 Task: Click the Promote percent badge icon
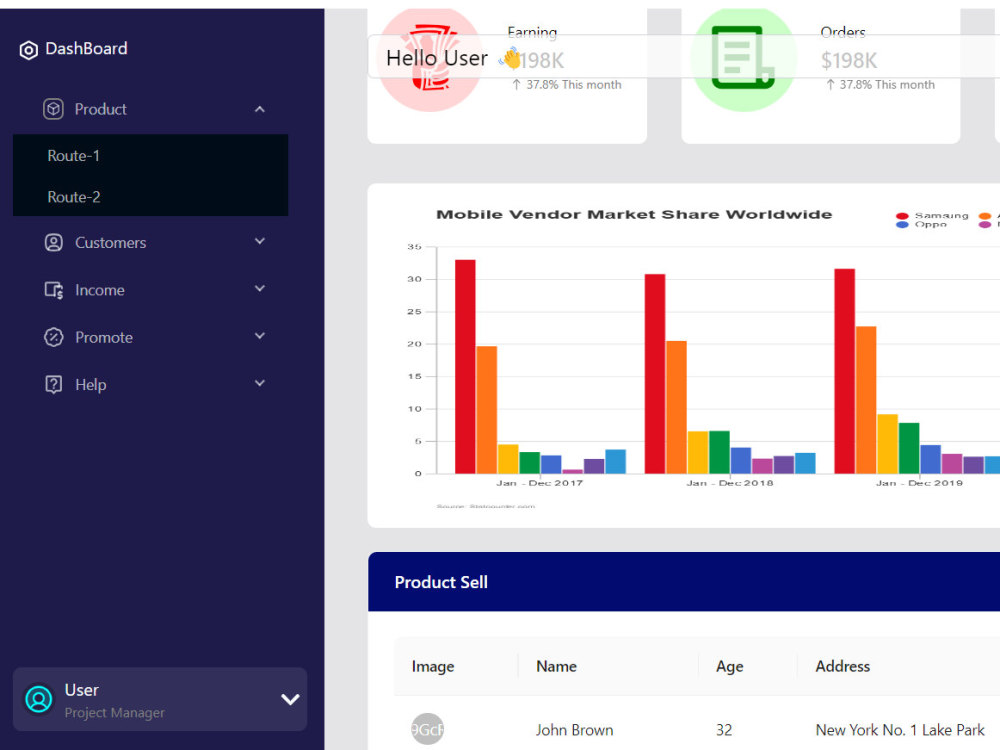(54, 337)
